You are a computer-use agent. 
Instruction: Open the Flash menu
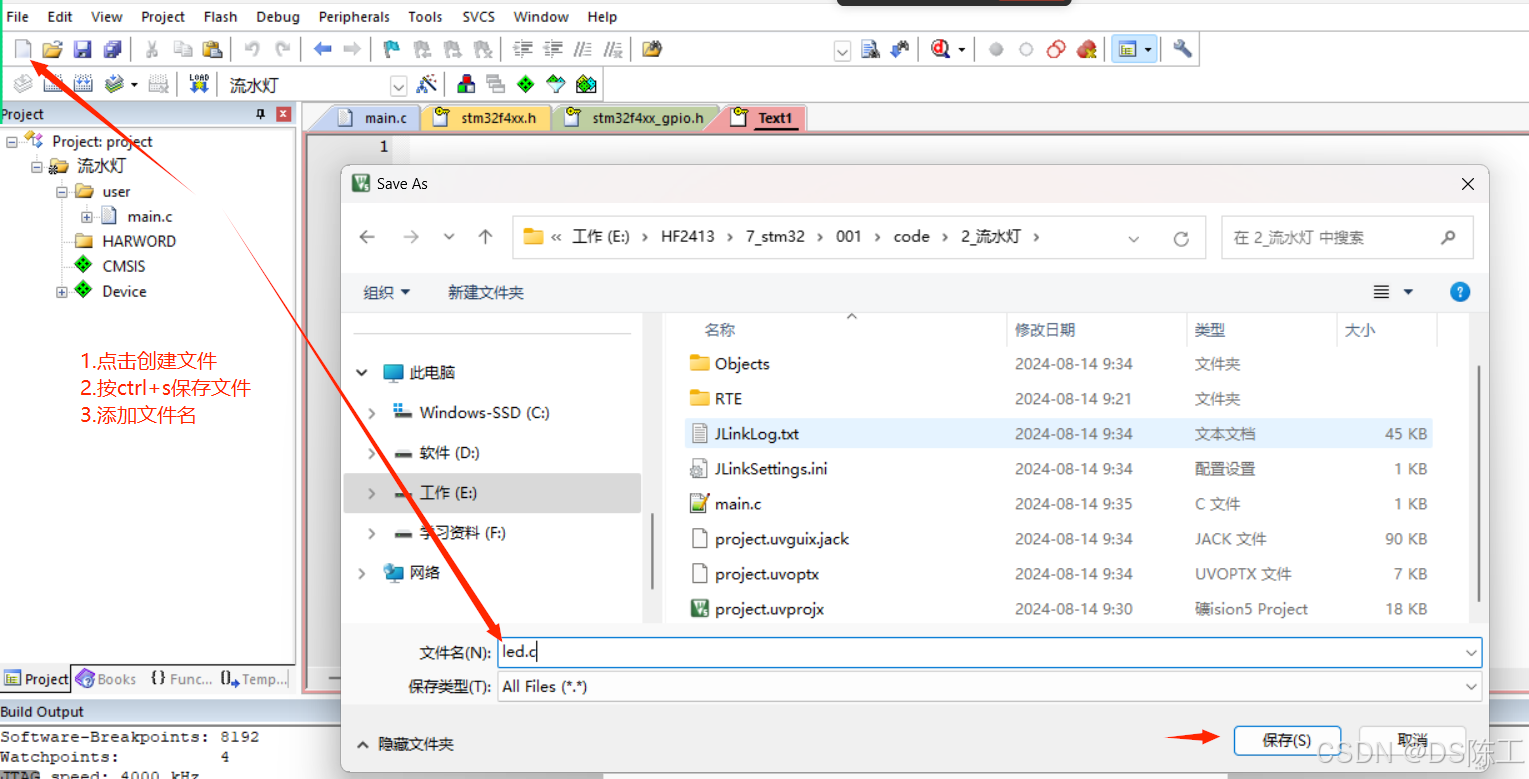click(x=220, y=16)
